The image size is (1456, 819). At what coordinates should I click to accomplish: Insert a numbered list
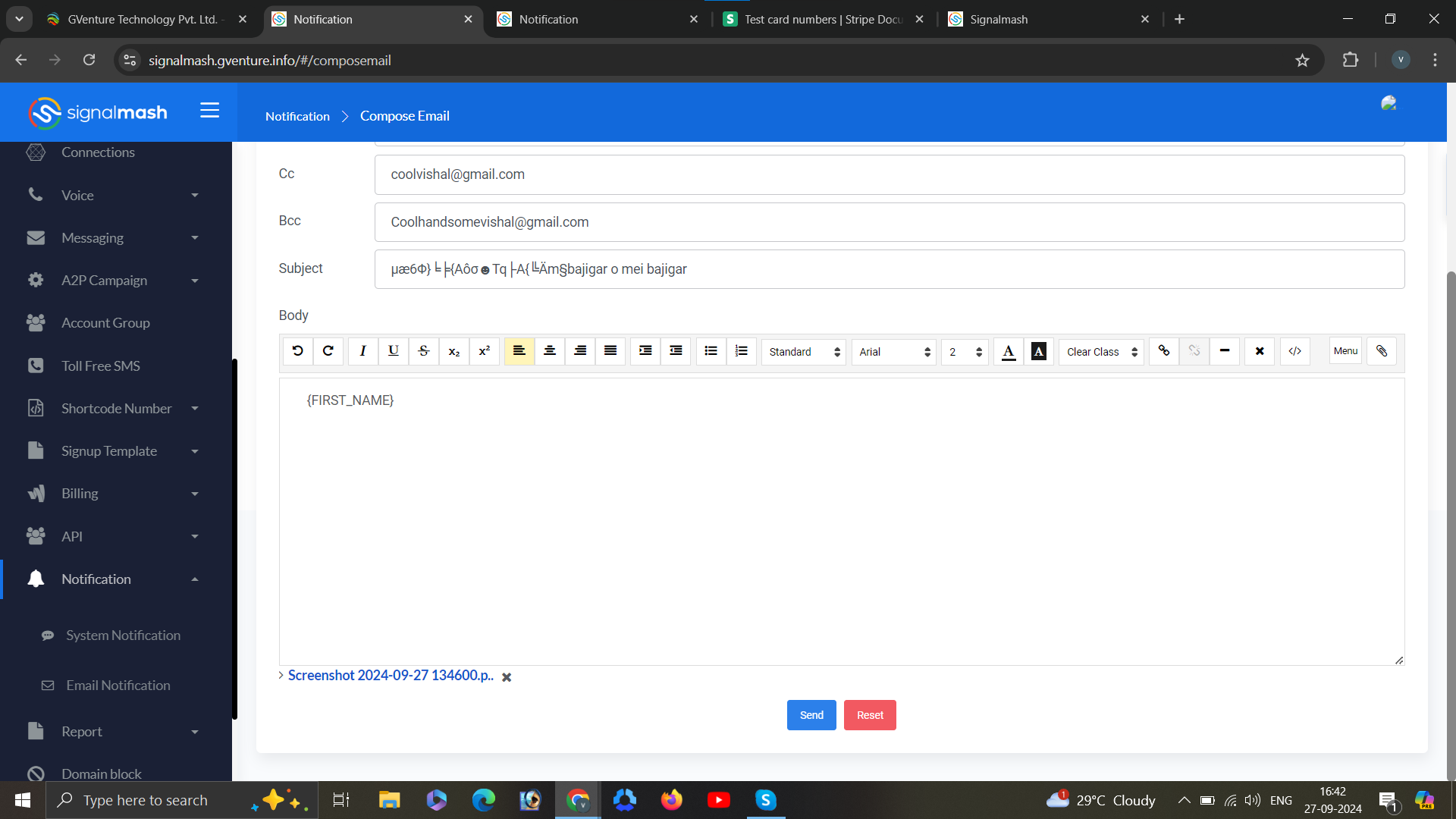pos(741,351)
